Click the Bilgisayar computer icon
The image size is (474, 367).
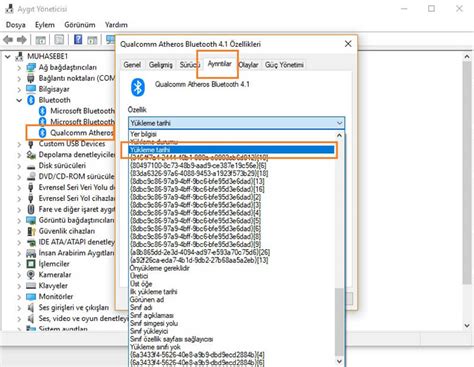31,89
